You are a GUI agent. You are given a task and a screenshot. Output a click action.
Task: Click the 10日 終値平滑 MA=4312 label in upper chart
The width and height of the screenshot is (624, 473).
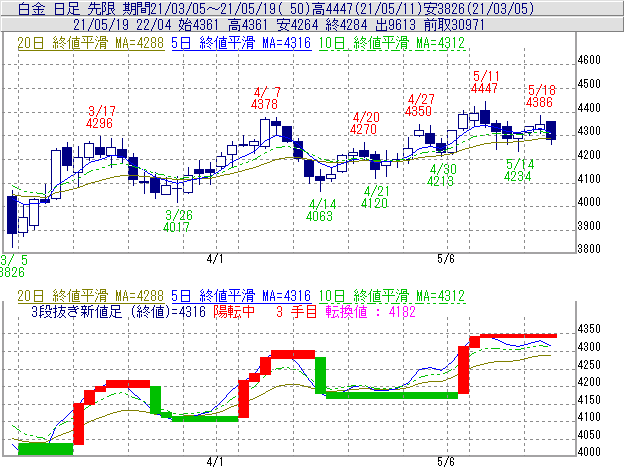coord(392,43)
